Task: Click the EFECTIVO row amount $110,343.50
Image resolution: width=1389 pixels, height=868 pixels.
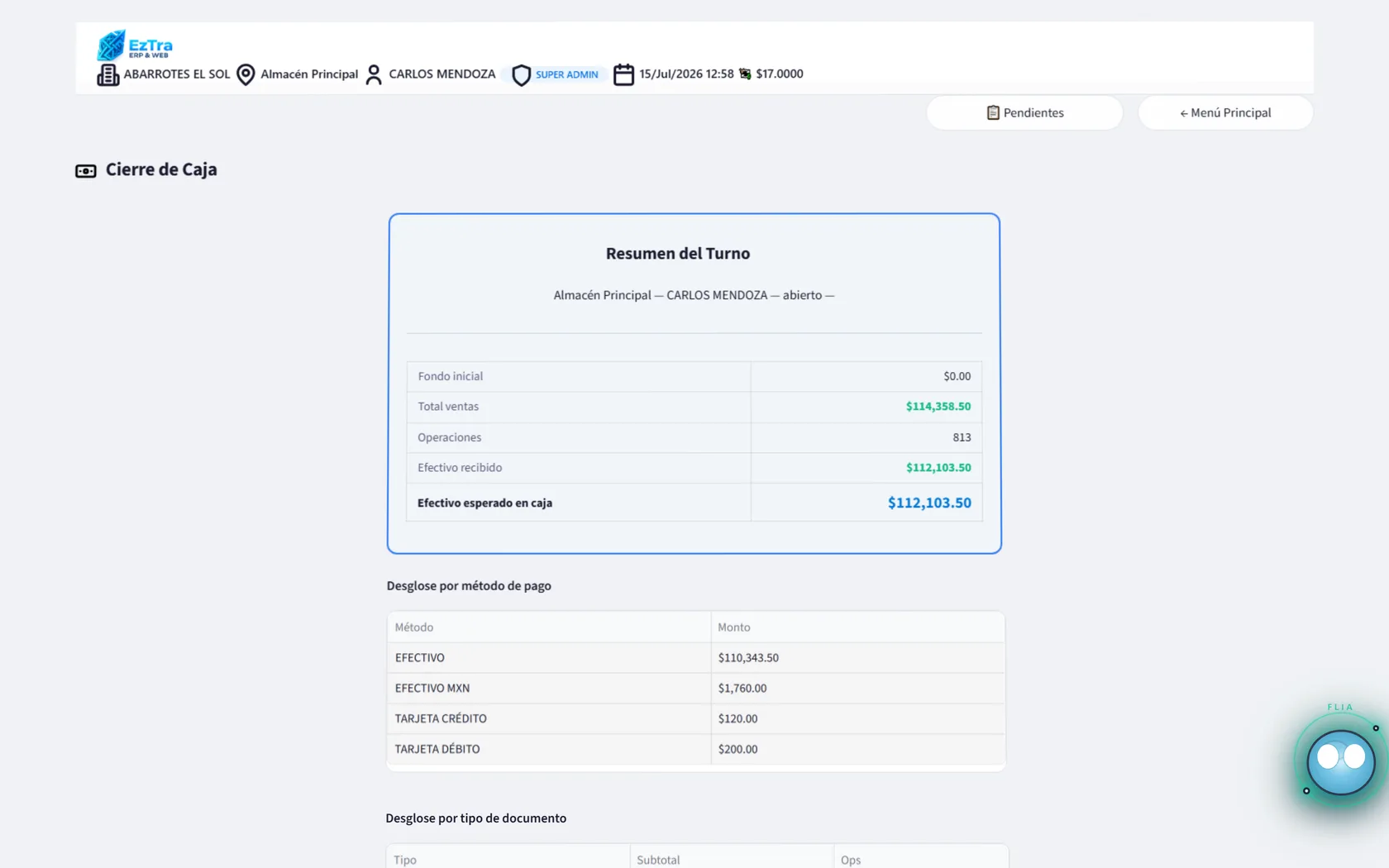Action: (x=748, y=658)
